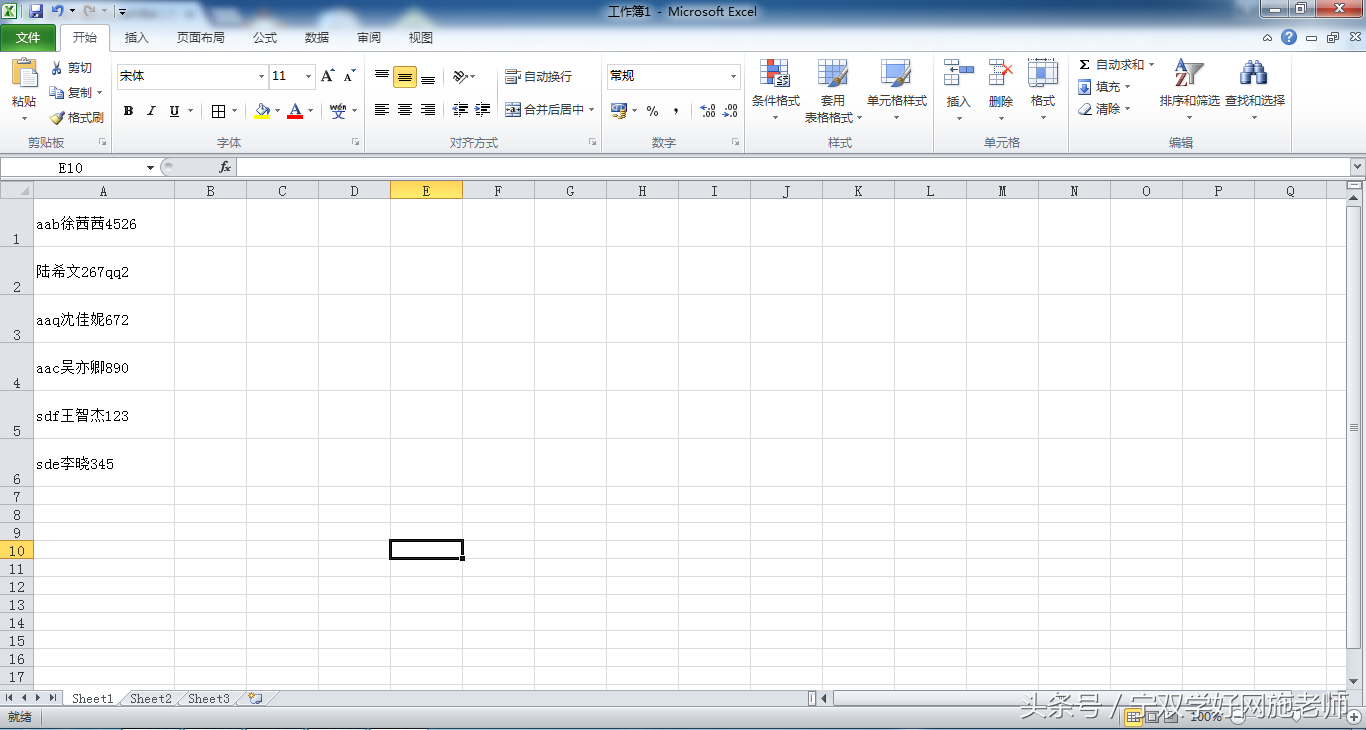Click the Help question mark icon
Screen dimensions: 1366x730
click(x=1289, y=37)
